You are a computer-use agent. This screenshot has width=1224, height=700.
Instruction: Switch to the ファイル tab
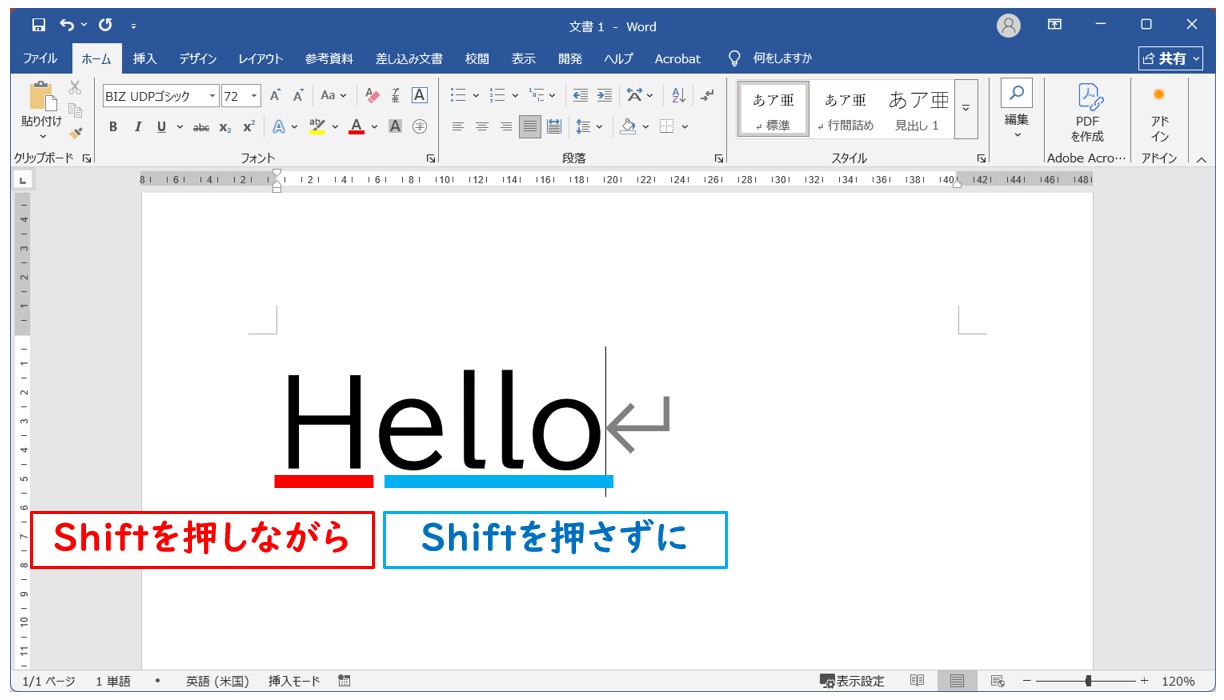[40, 59]
